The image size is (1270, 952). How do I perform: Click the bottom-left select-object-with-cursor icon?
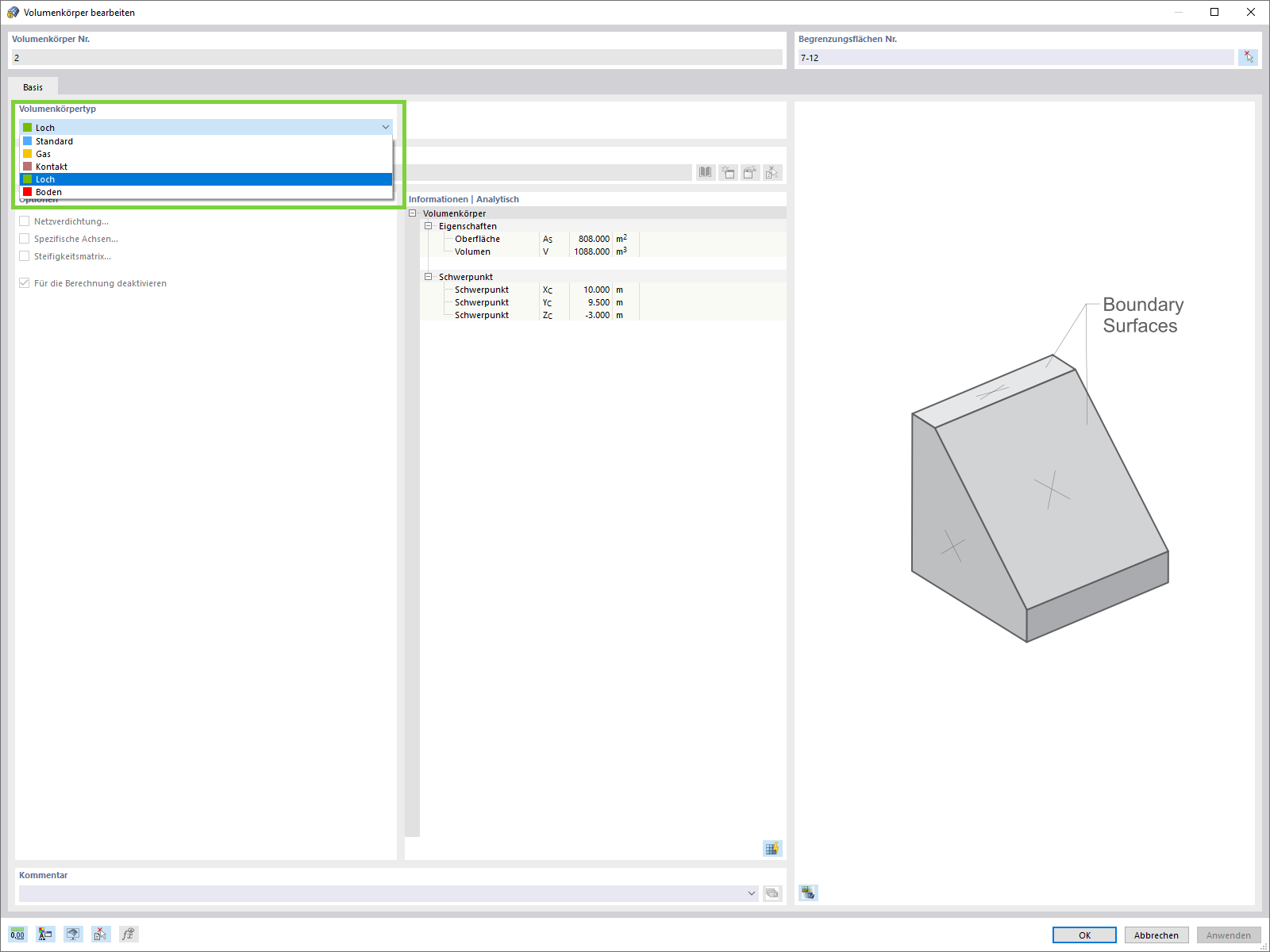(100, 934)
